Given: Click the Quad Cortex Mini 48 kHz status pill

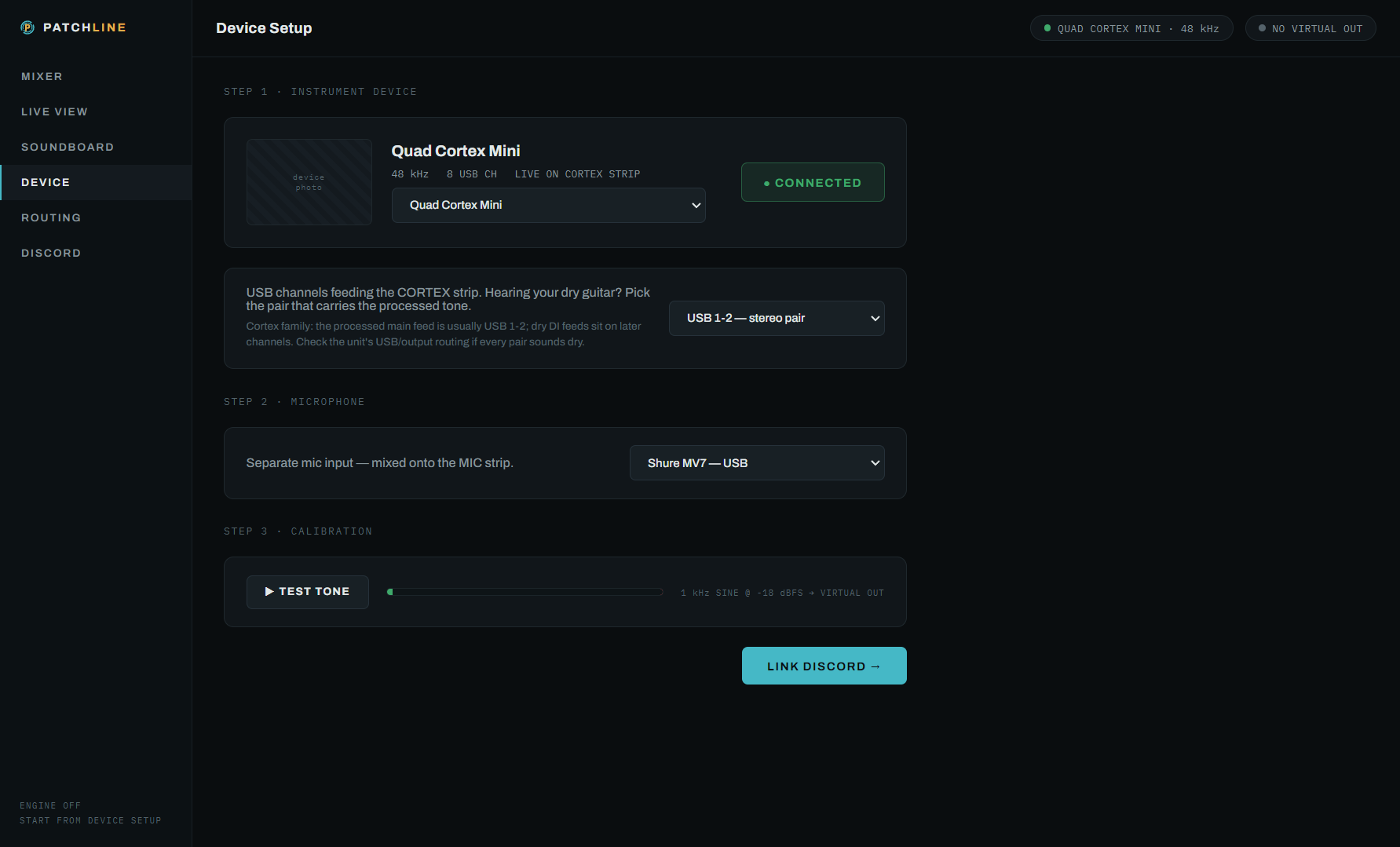Looking at the screenshot, I should tap(1131, 28).
